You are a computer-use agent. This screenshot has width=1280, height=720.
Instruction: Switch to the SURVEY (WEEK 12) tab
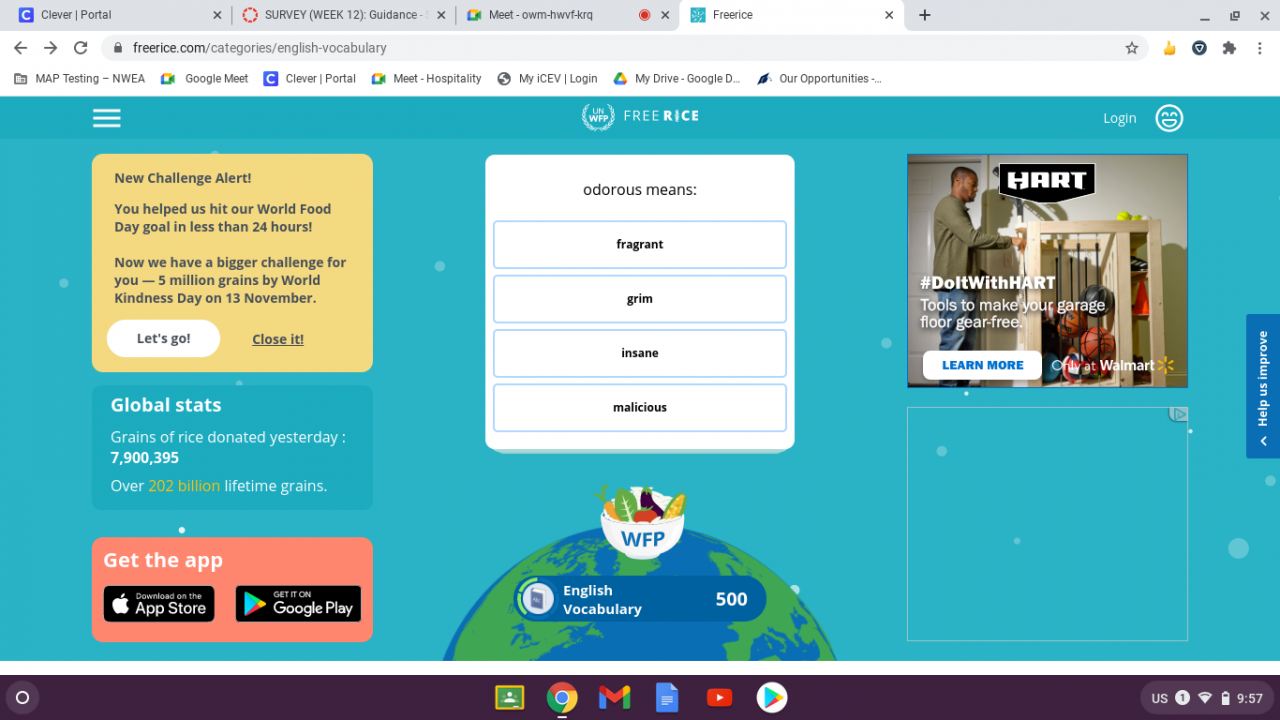pos(344,15)
